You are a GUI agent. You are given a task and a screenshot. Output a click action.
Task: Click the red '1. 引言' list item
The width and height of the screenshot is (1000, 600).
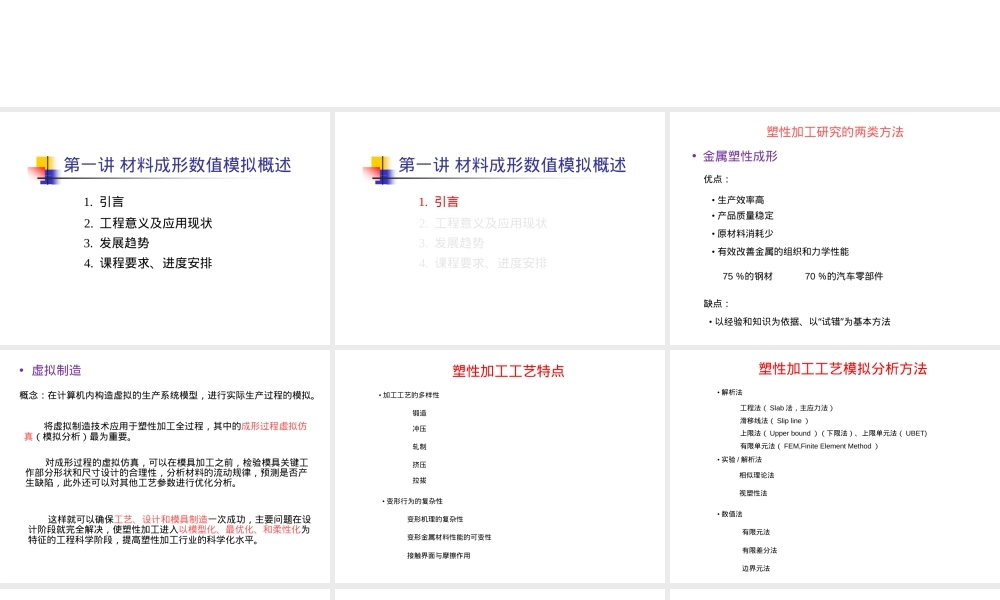point(439,202)
